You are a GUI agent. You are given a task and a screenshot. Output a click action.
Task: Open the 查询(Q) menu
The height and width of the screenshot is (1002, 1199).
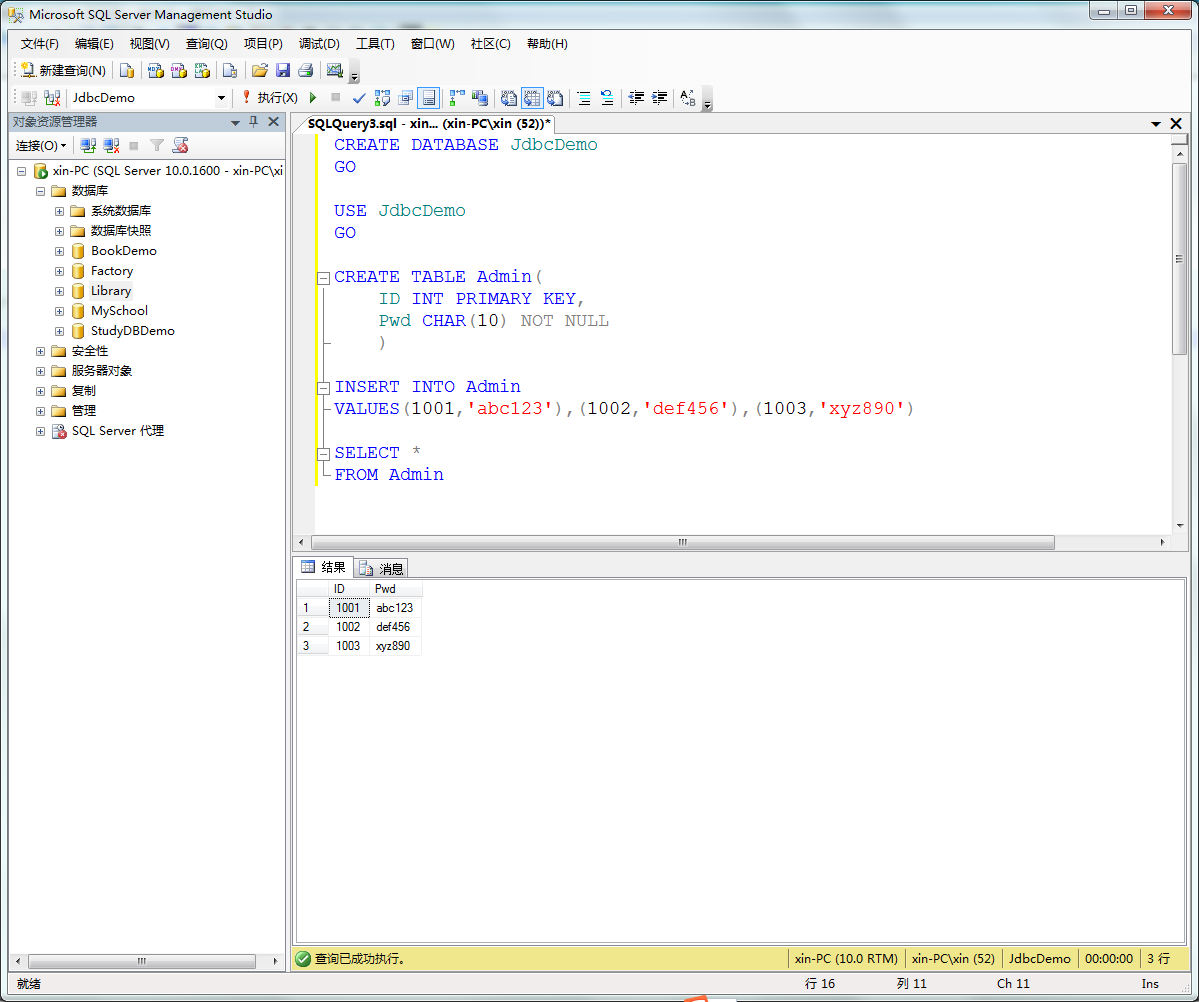pyautogui.click(x=206, y=44)
